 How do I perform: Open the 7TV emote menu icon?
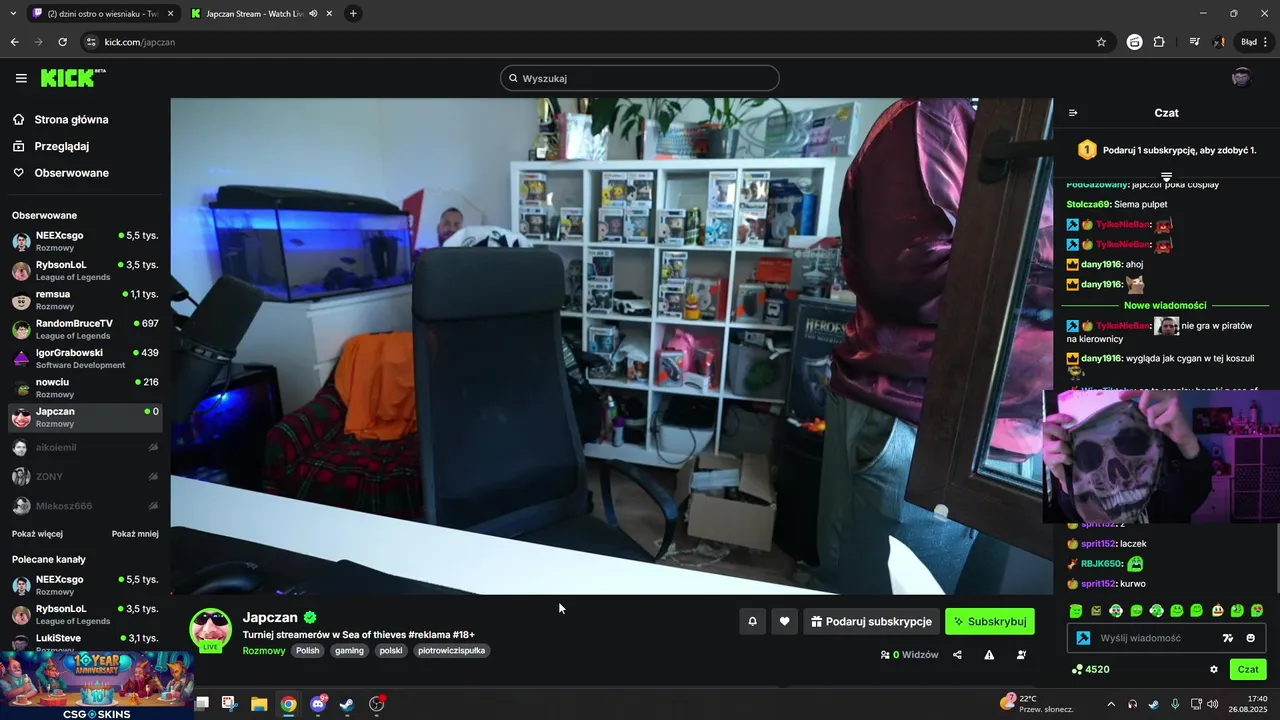pyautogui.click(x=1228, y=638)
